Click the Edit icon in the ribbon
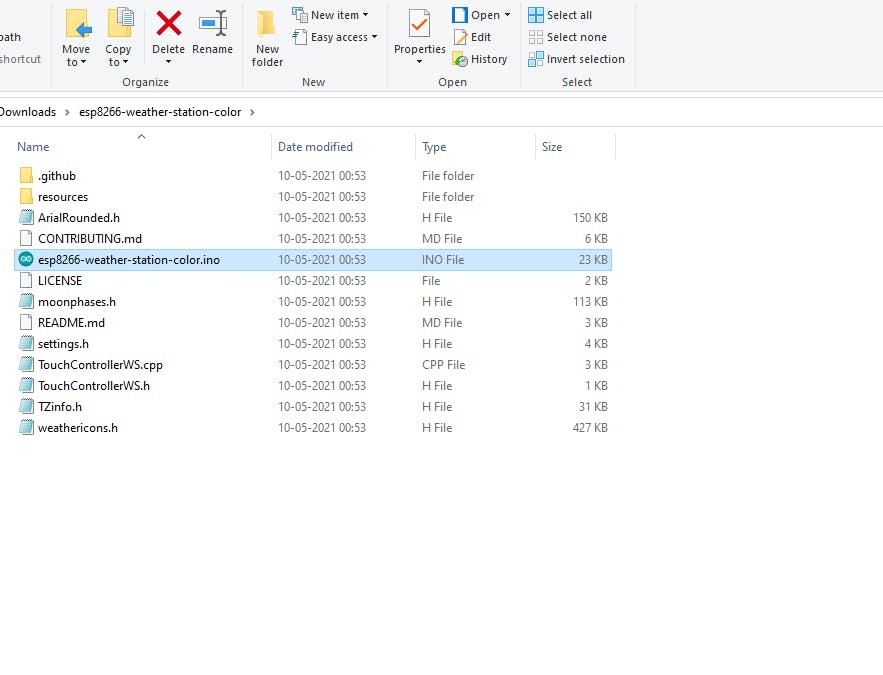This screenshot has height=675, width=883. pyautogui.click(x=461, y=37)
